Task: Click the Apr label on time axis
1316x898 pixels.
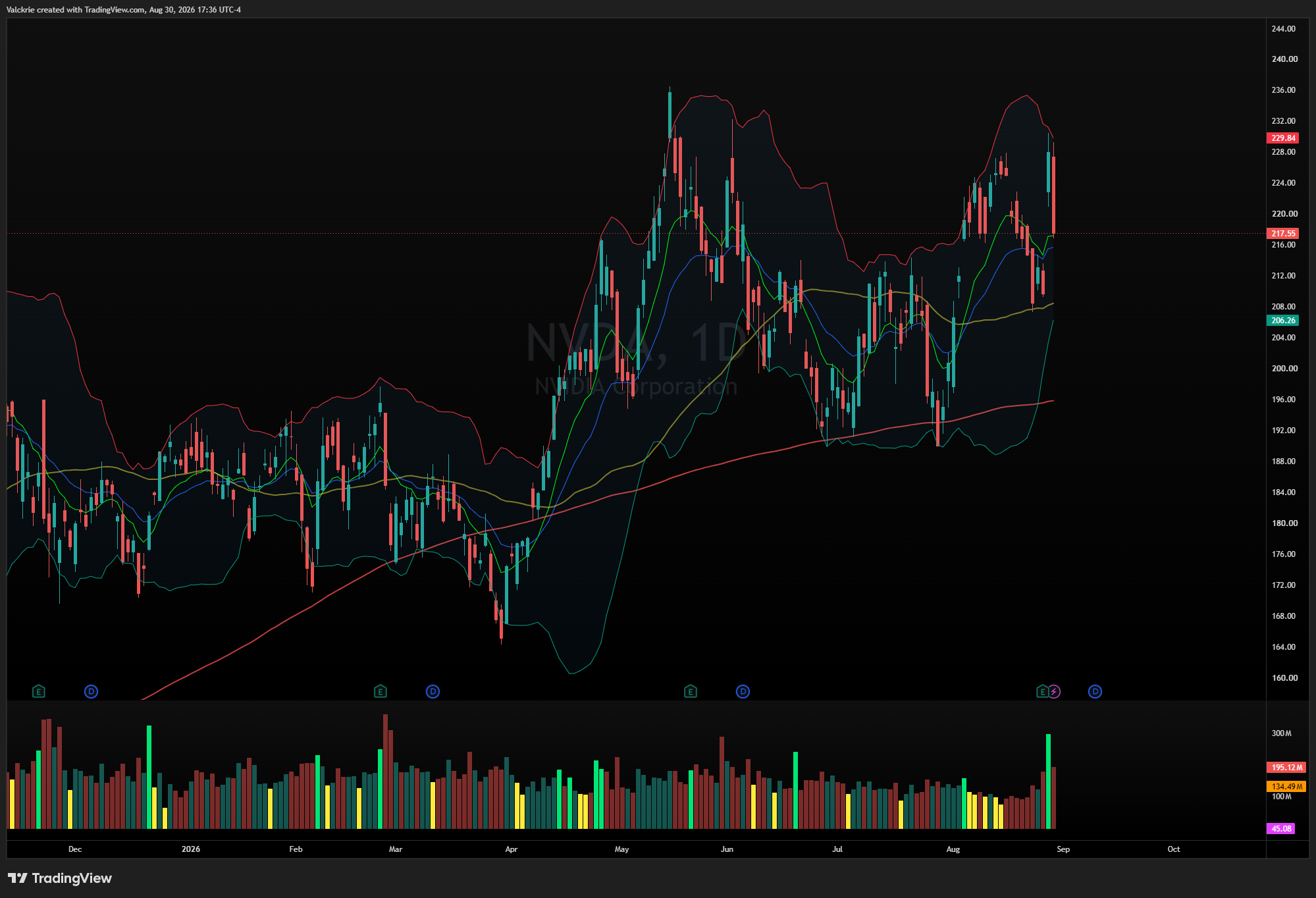Action: (x=512, y=849)
